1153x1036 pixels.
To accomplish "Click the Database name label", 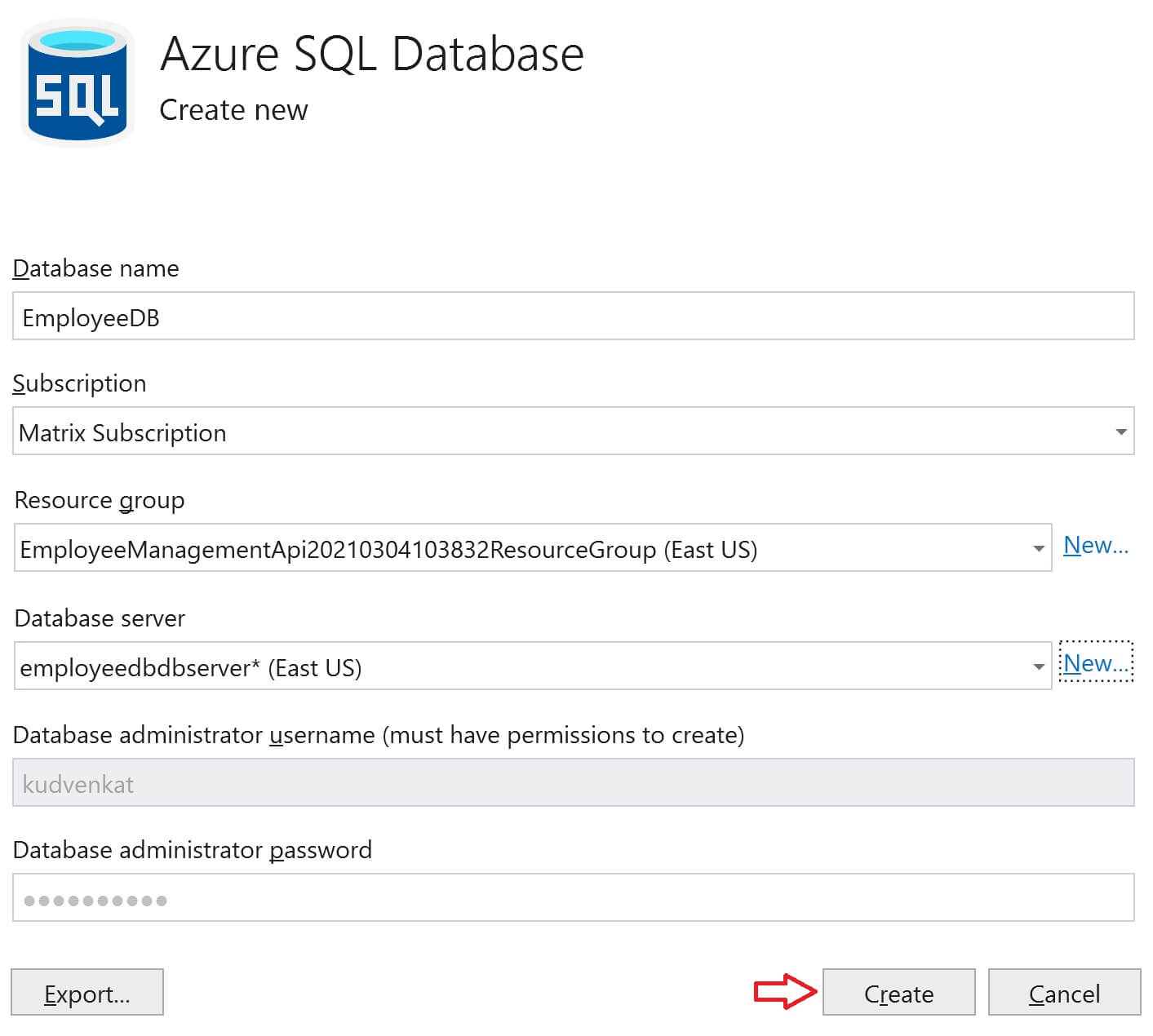I will point(95,268).
